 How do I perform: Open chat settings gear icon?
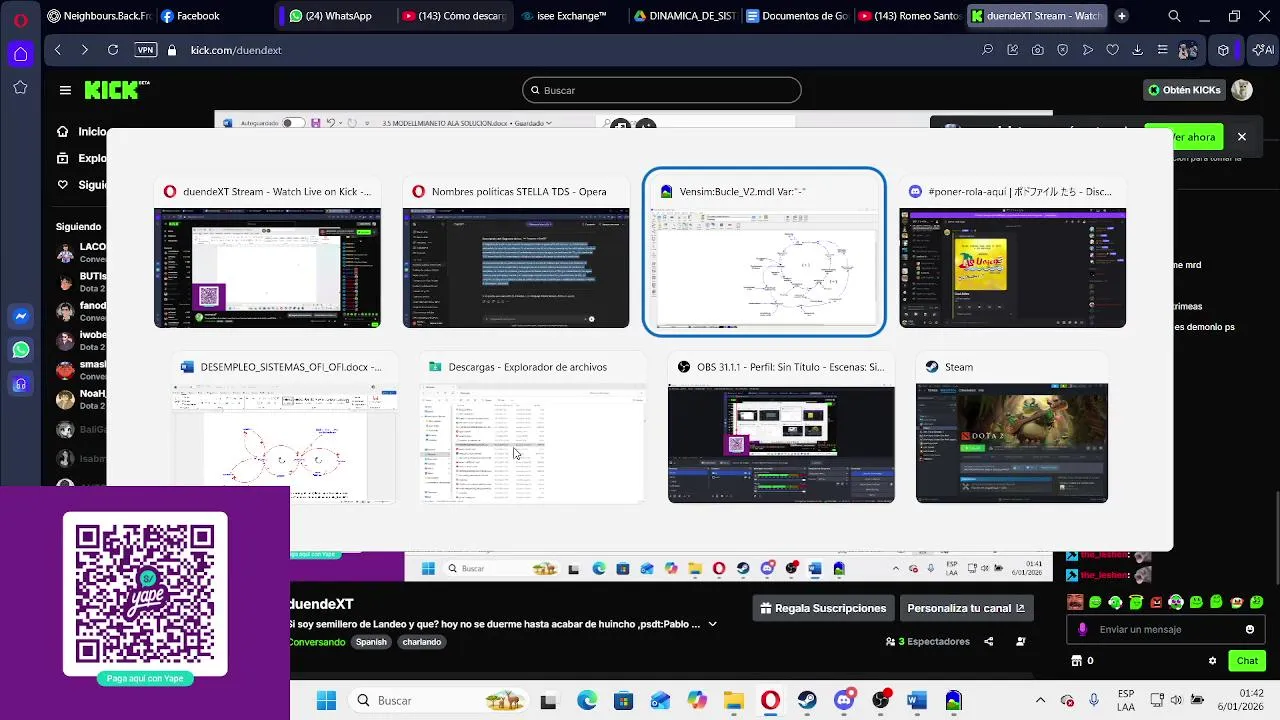click(1213, 661)
